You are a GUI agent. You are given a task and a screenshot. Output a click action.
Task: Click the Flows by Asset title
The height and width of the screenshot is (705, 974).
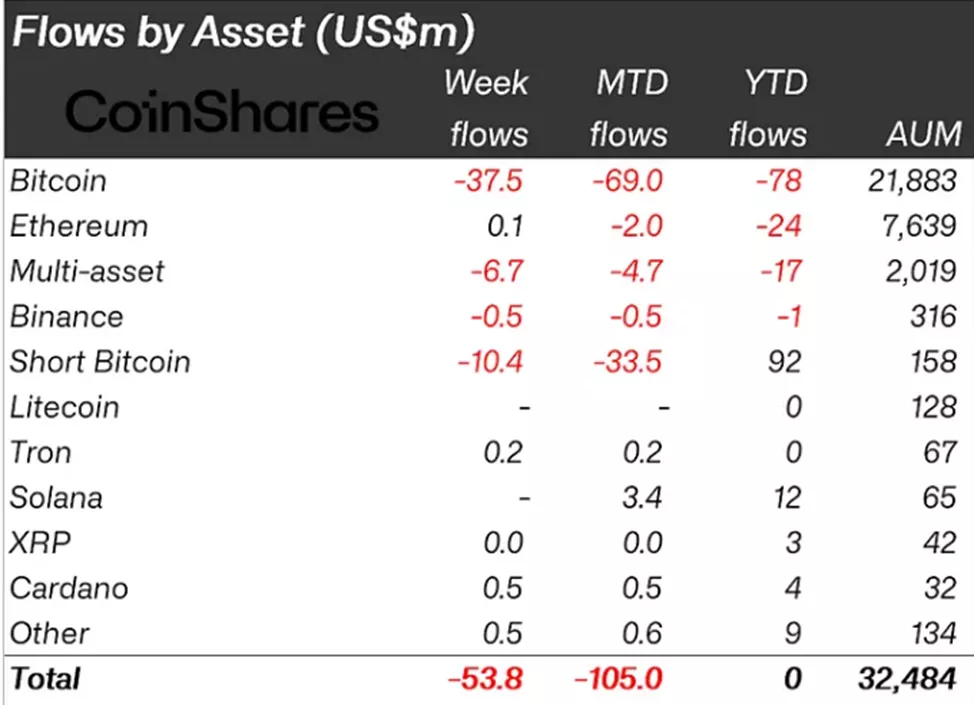(x=242, y=33)
